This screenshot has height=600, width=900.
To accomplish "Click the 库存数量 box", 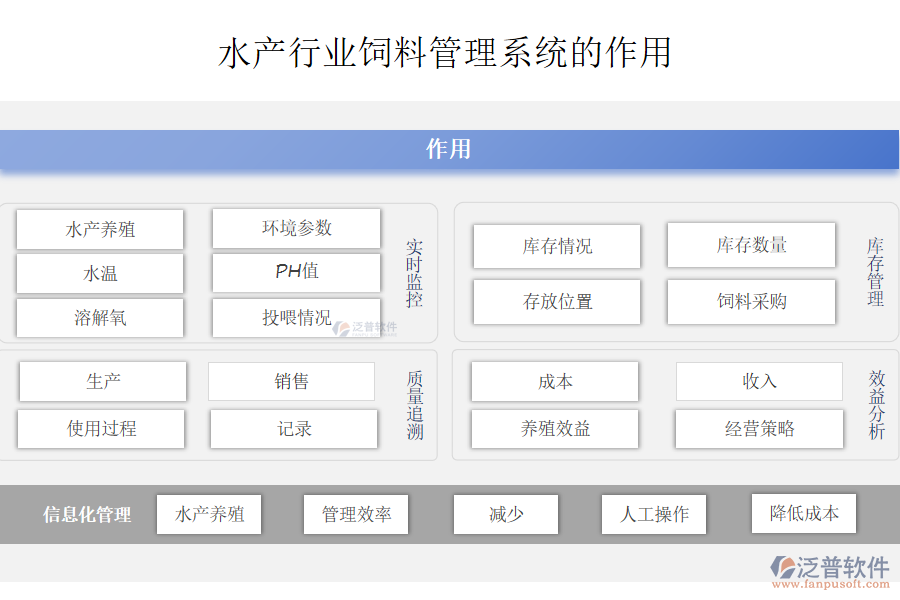I will 751,245.
